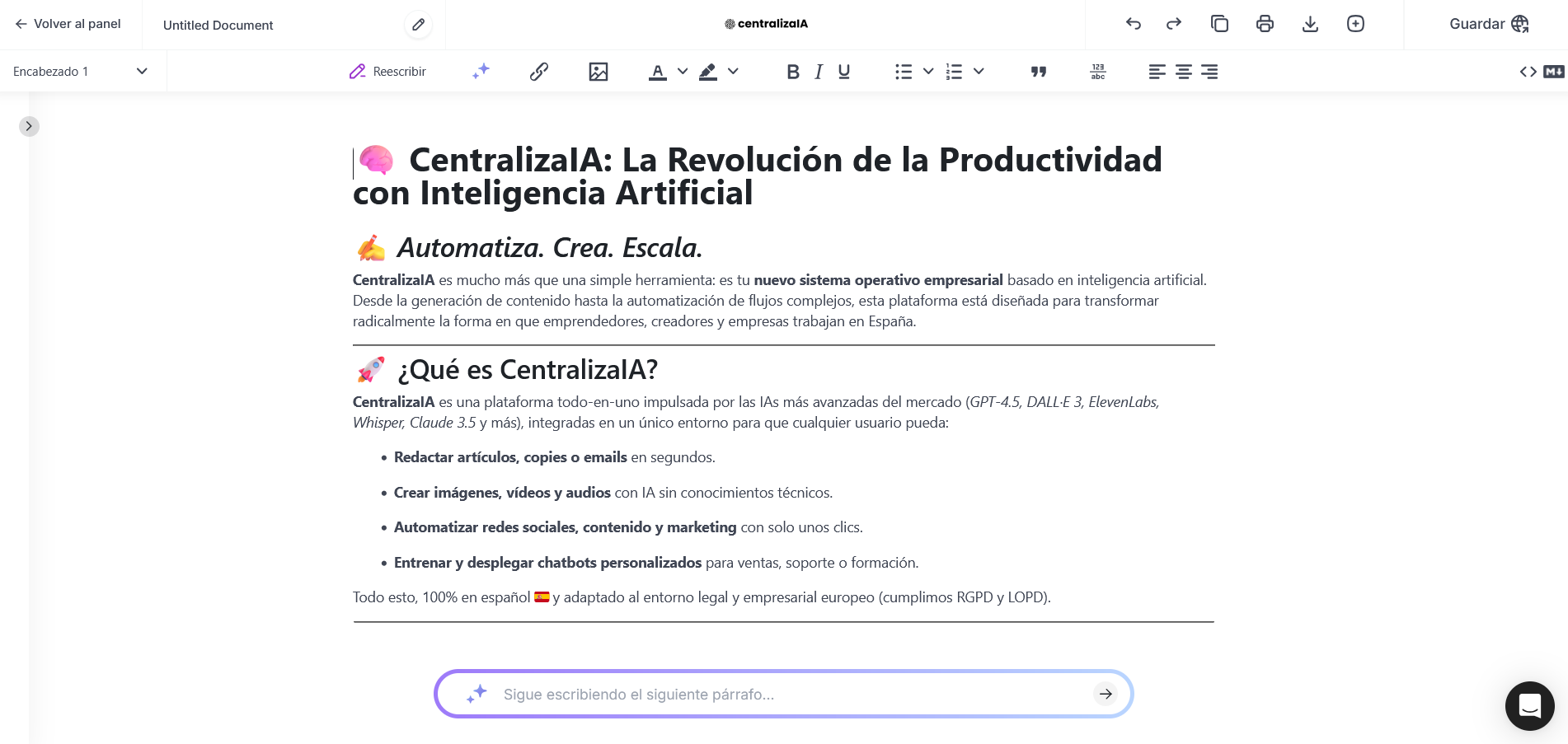1568x744 pixels.
Task: Click the Untitled Document title field
Action: (218, 26)
